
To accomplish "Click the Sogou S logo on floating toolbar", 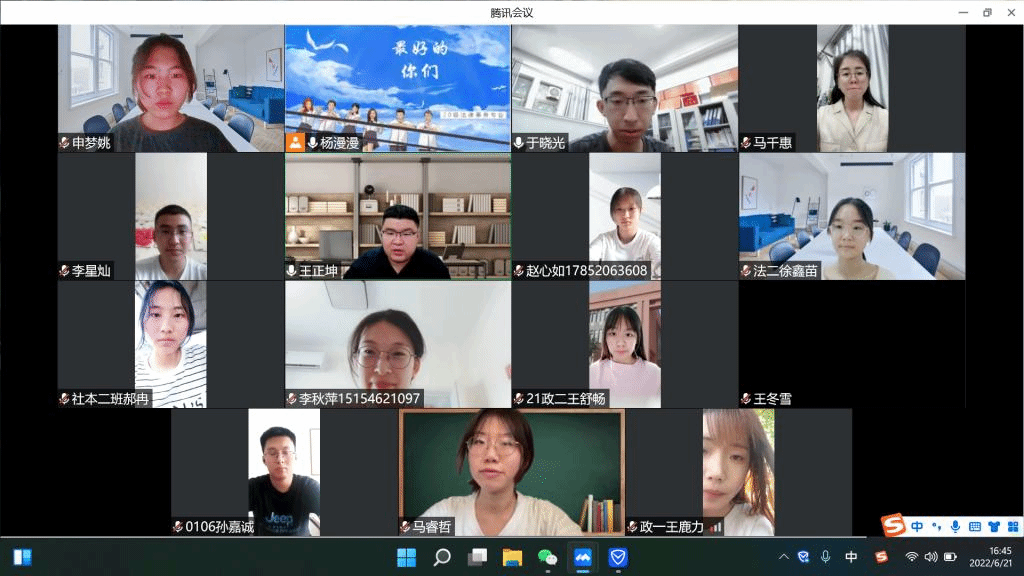I will (893, 526).
